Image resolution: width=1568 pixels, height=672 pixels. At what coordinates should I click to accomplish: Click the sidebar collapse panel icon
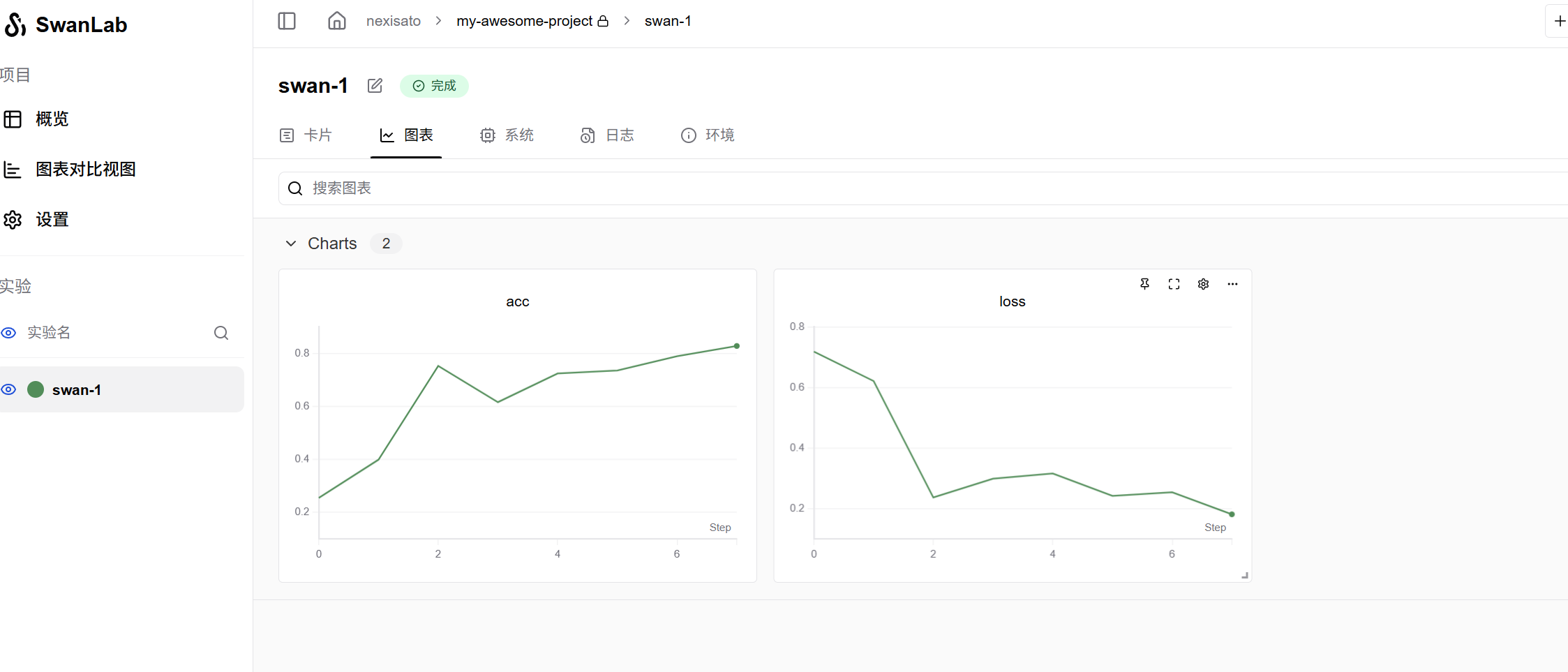click(287, 21)
